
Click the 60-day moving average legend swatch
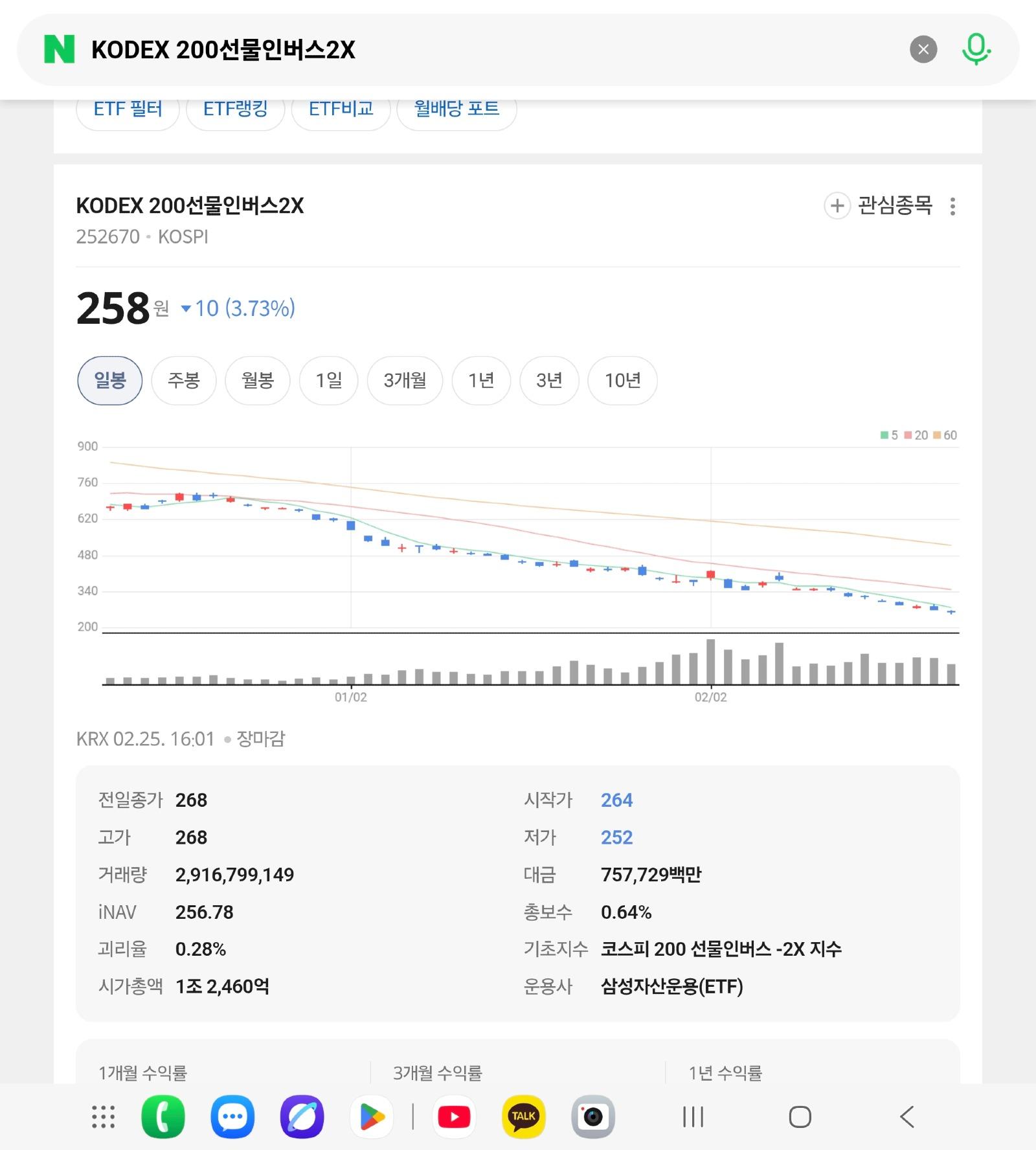coord(936,435)
